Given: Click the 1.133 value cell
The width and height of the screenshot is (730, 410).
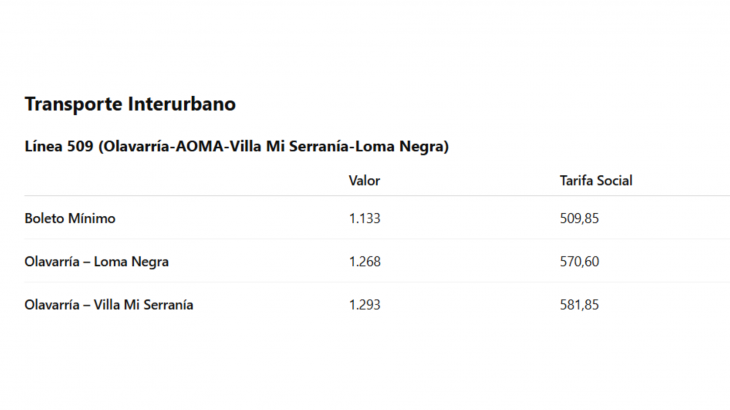Looking at the screenshot, I should 365,218.
